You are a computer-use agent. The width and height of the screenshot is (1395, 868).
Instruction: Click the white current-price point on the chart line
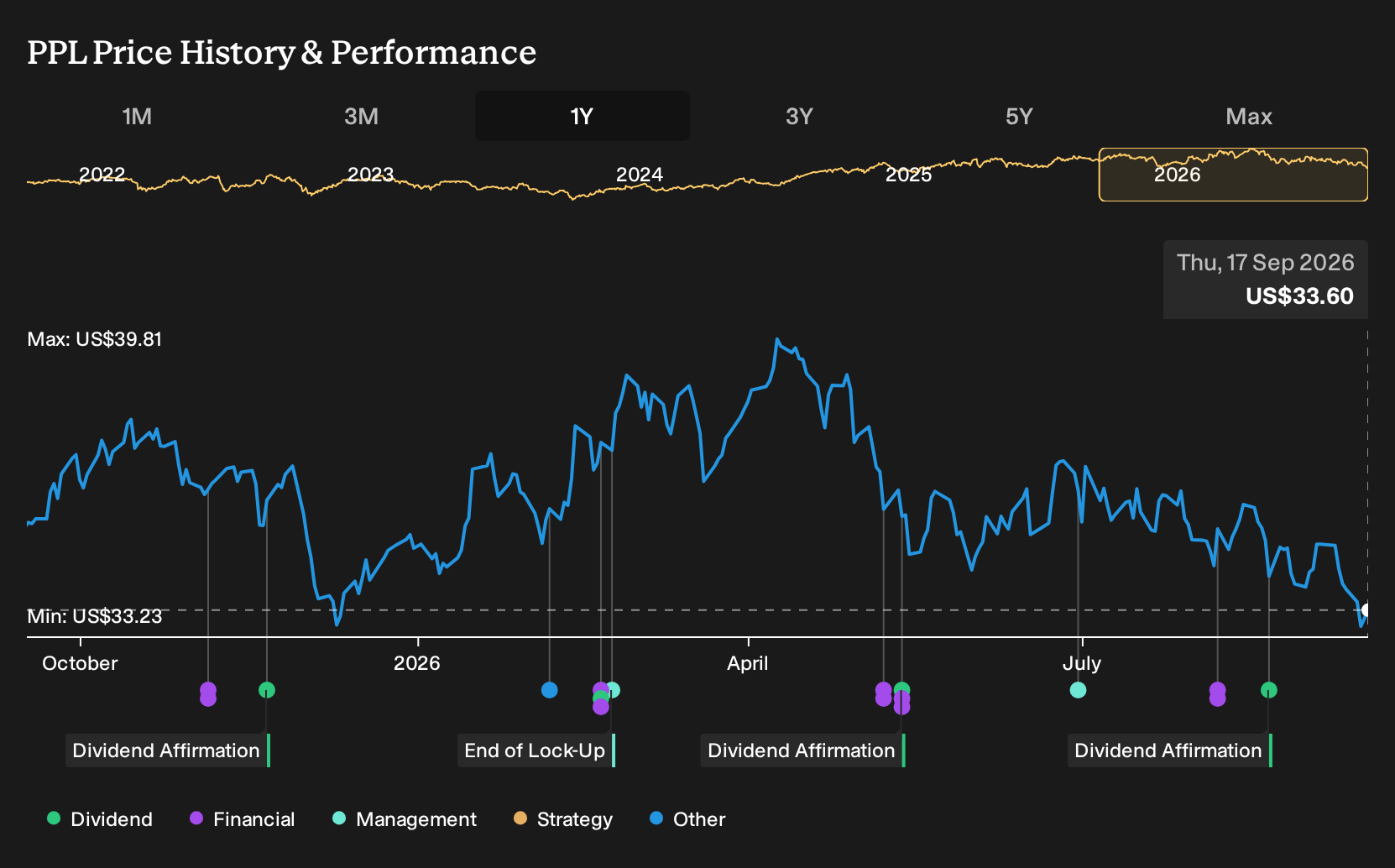pos(1366,610)
